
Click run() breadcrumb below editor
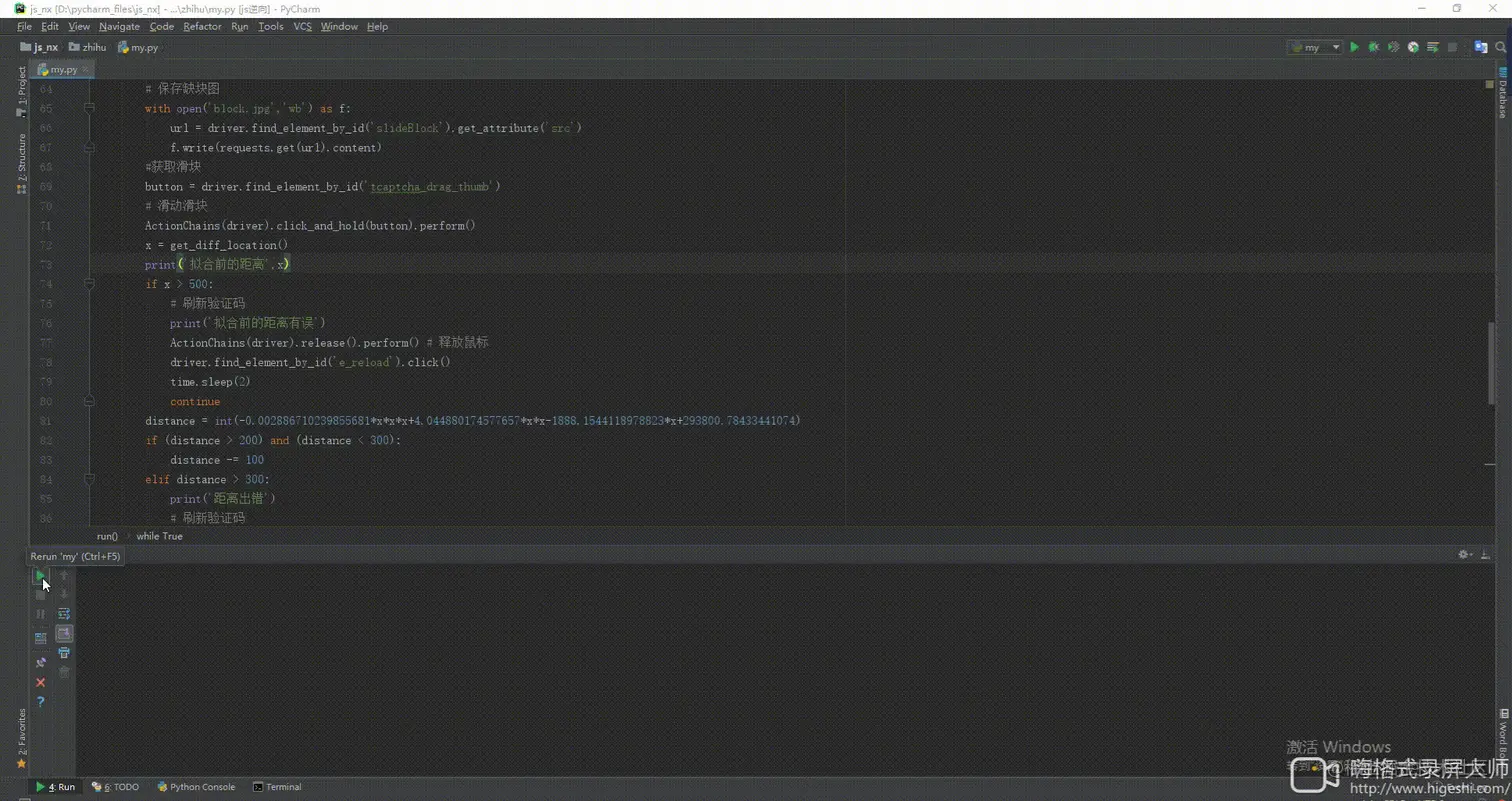[x=107, y=536]
